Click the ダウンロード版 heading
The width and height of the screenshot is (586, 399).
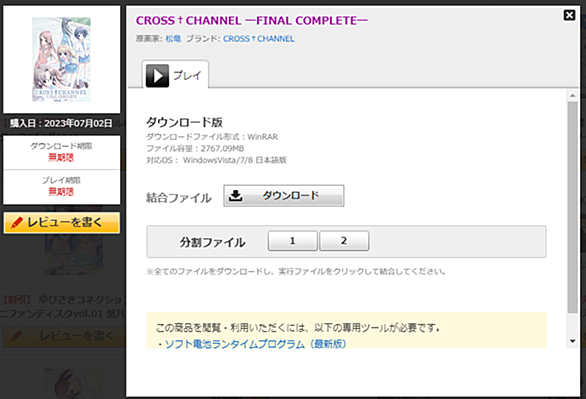pos(184,122)
